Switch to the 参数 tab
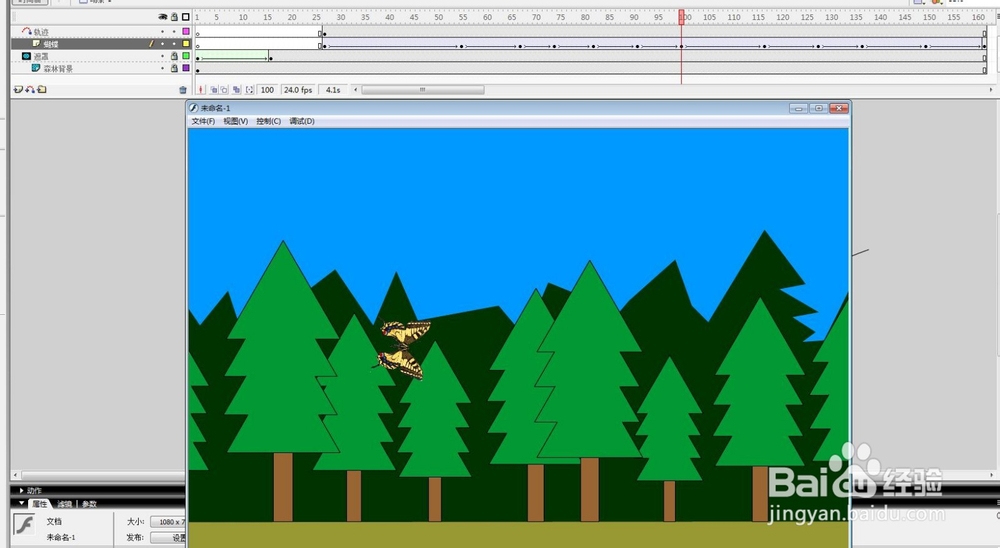Viewport: 1000px width, 548px height. click(x=89, y=504)
